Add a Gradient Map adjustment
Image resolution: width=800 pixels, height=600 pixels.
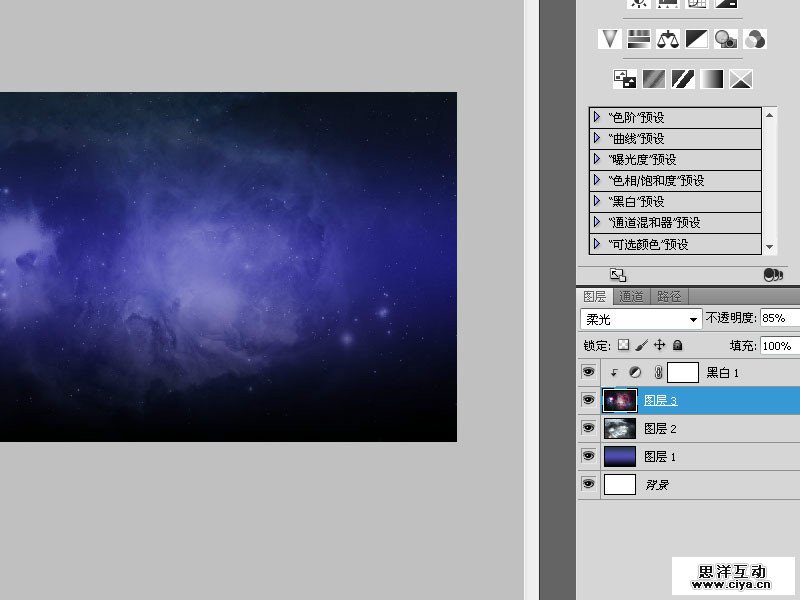(x=712, y=78)
